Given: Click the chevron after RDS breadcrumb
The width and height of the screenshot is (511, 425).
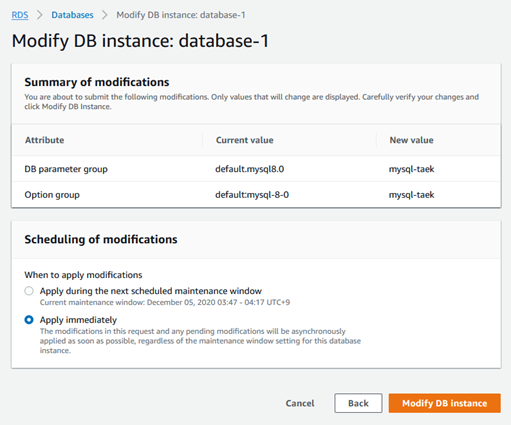Looking at the screenshot, I should pos(40,15).
